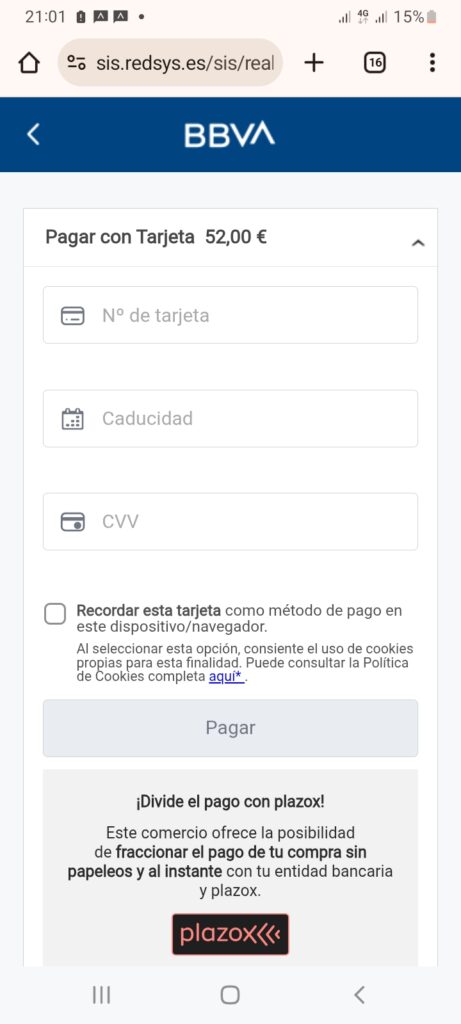Tap the Android home navigation button

(230, 995)
